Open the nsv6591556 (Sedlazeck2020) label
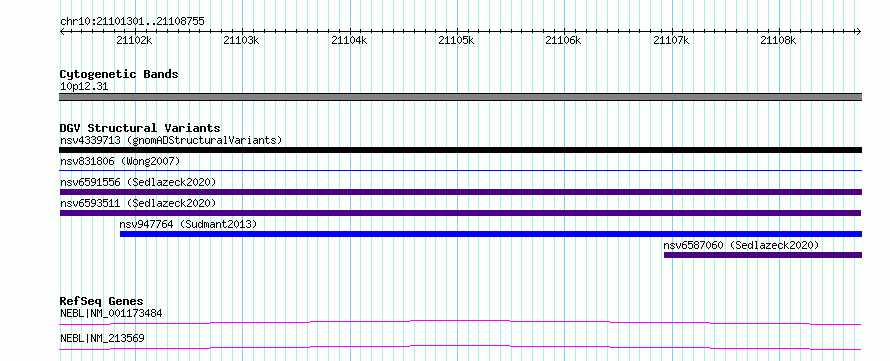 (138, 182)
